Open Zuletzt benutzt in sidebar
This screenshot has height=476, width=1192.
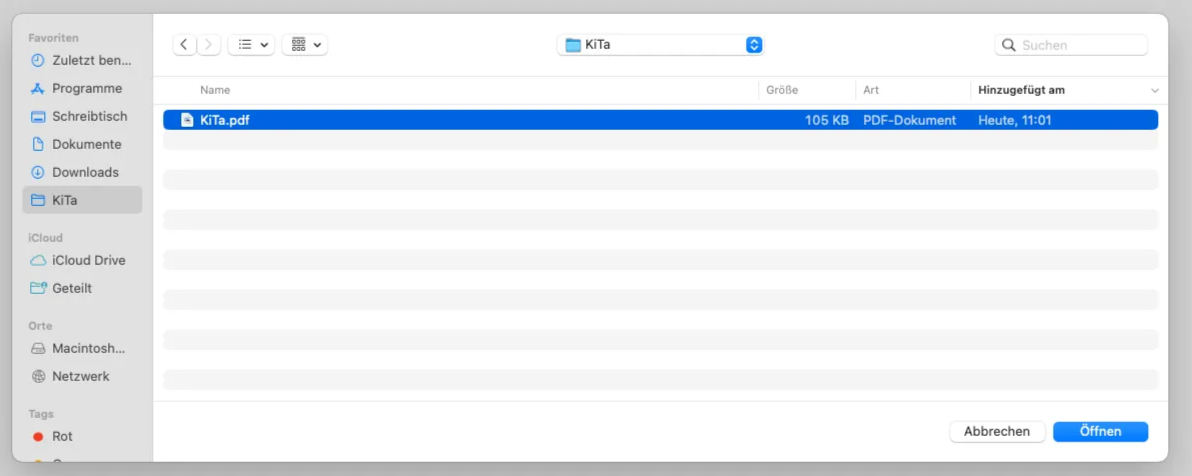pyautogui.click(x=82, y=60)
